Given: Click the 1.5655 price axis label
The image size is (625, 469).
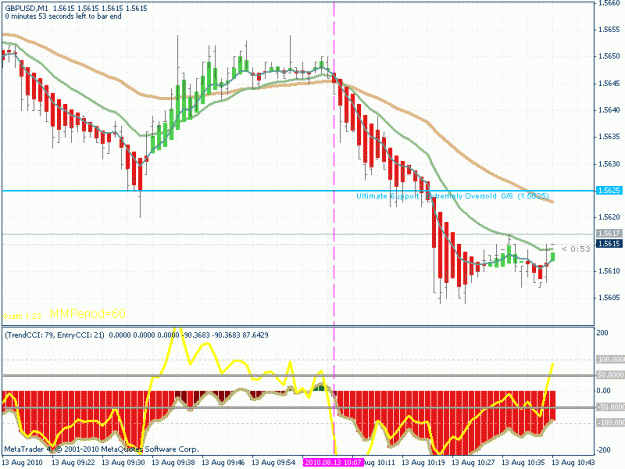Looking at the screenshot, I should (x=609, y=29).
